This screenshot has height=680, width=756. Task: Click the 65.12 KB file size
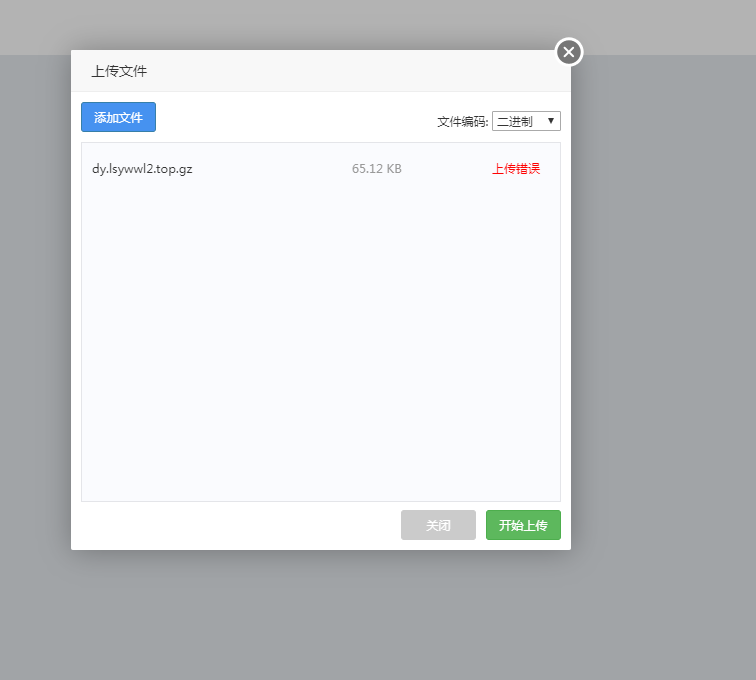377,169
